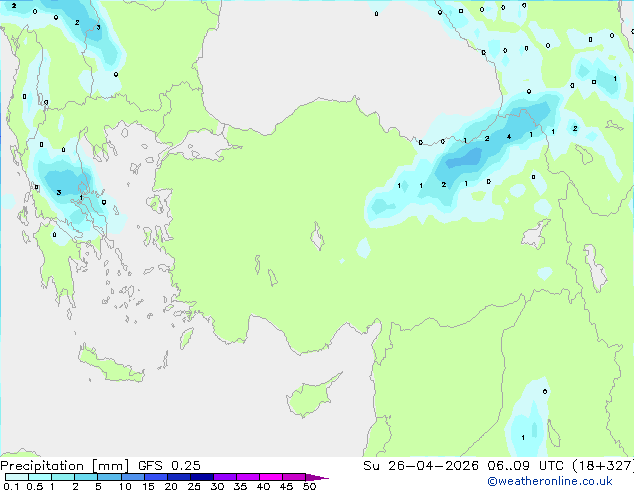Select the dark blue swatch between 25 and 30
The image size is (634, 490).
pos(202,477)
